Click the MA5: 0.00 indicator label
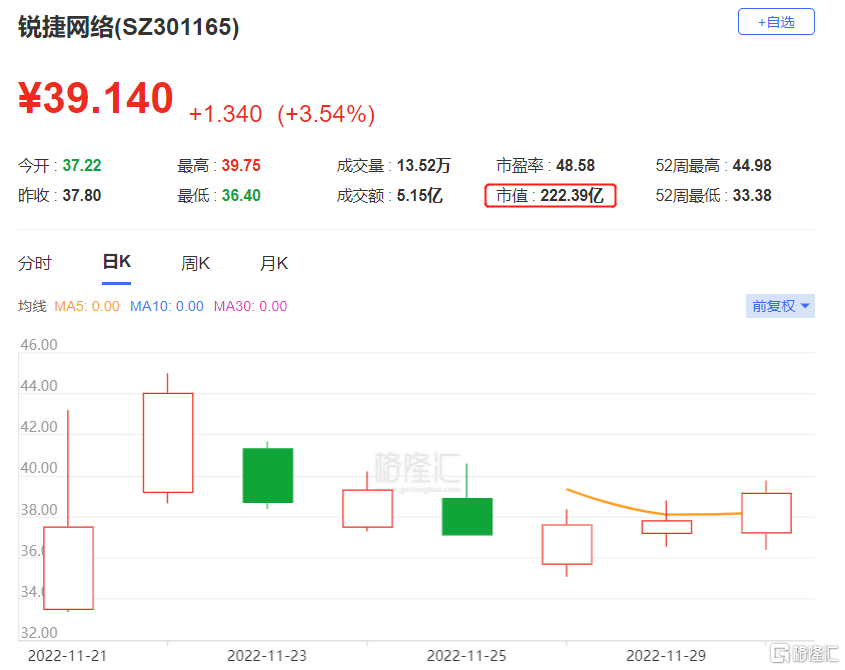 tap(87, 307)
